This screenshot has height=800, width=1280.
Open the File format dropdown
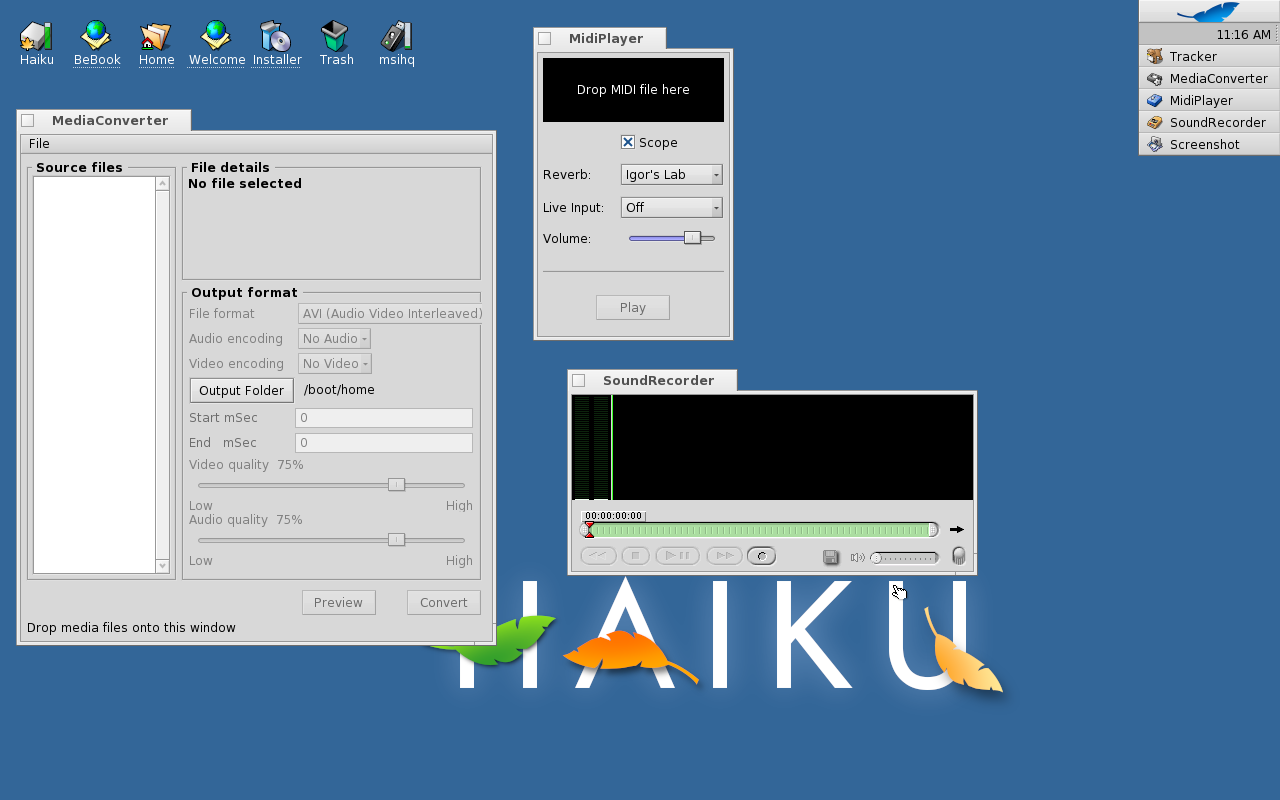coord(390,313)
